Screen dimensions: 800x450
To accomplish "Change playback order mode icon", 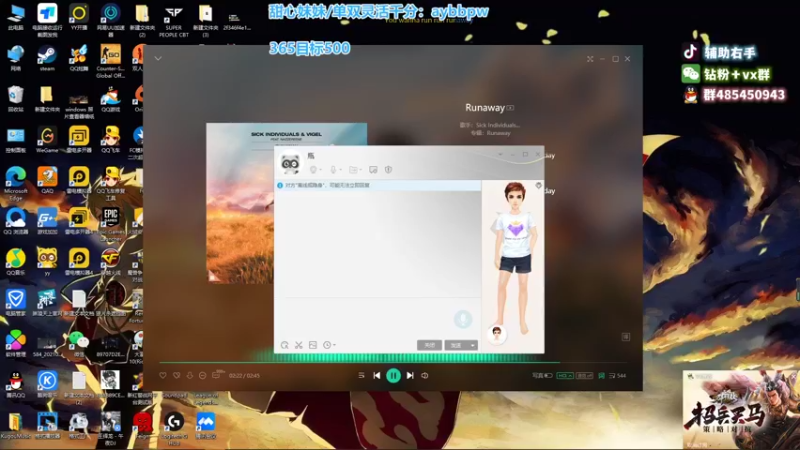I will pos(361,376).
